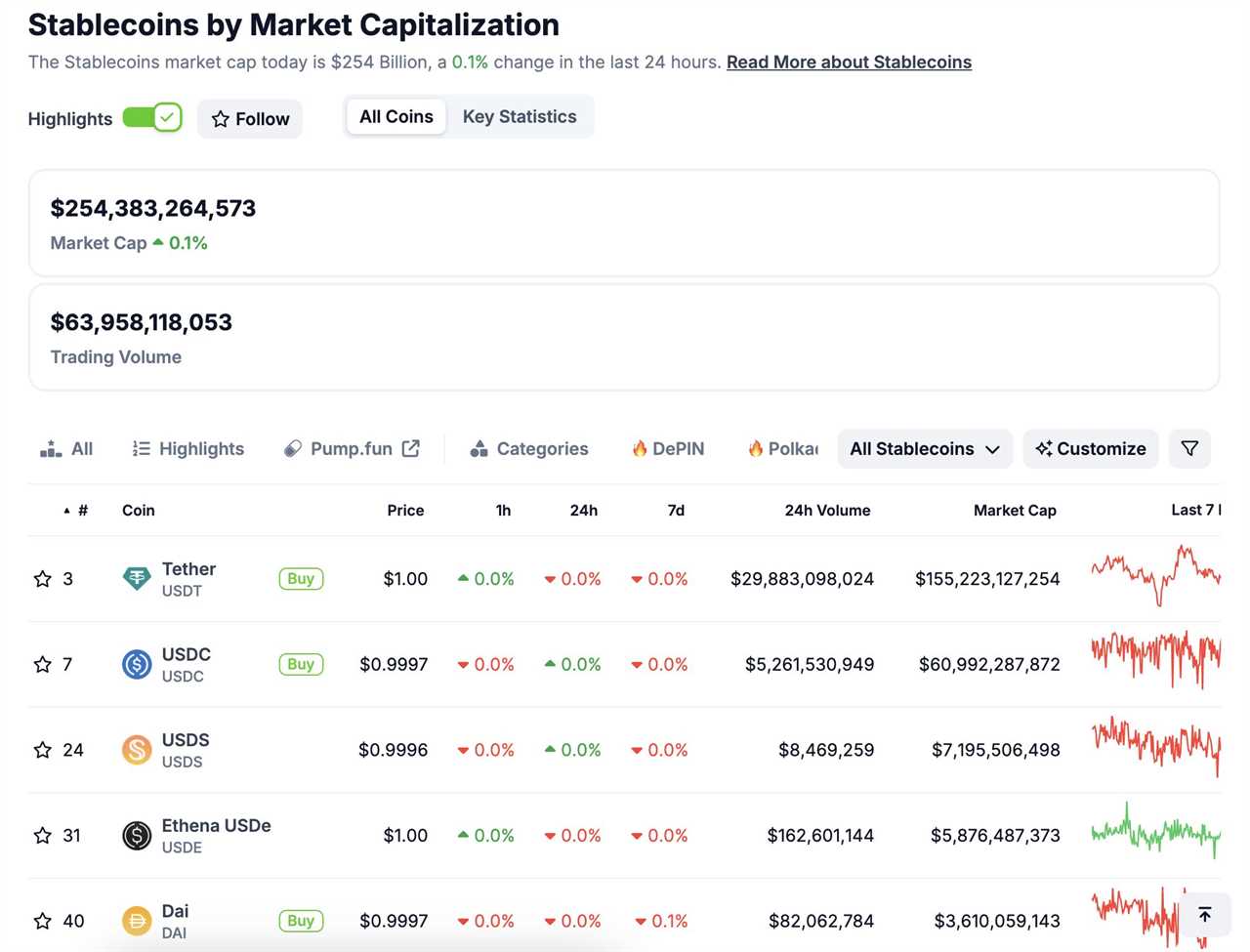Click the Categories shapes icon
The width and height of the screenshot is (1250, 952).
click(479, 448)
